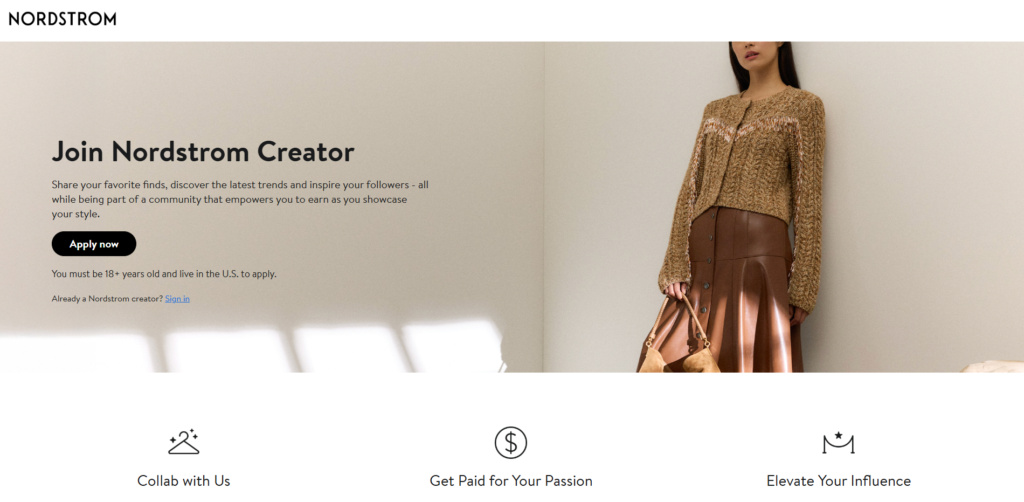Click the dollar sign circle icon
Image resolution: width=1024 pixels, height=502 pixels.
[x=511, y=443]
